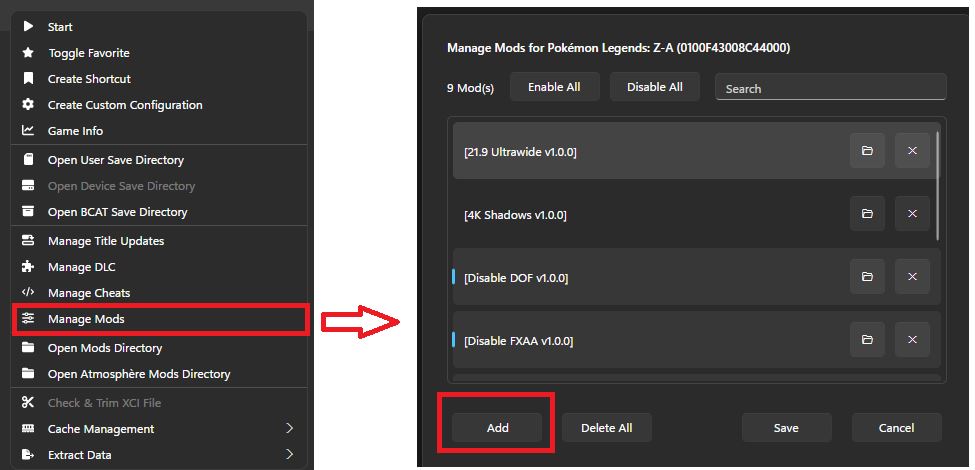975x470 pixels.
Task: Click the Add button
Action: tap(497, 428)
